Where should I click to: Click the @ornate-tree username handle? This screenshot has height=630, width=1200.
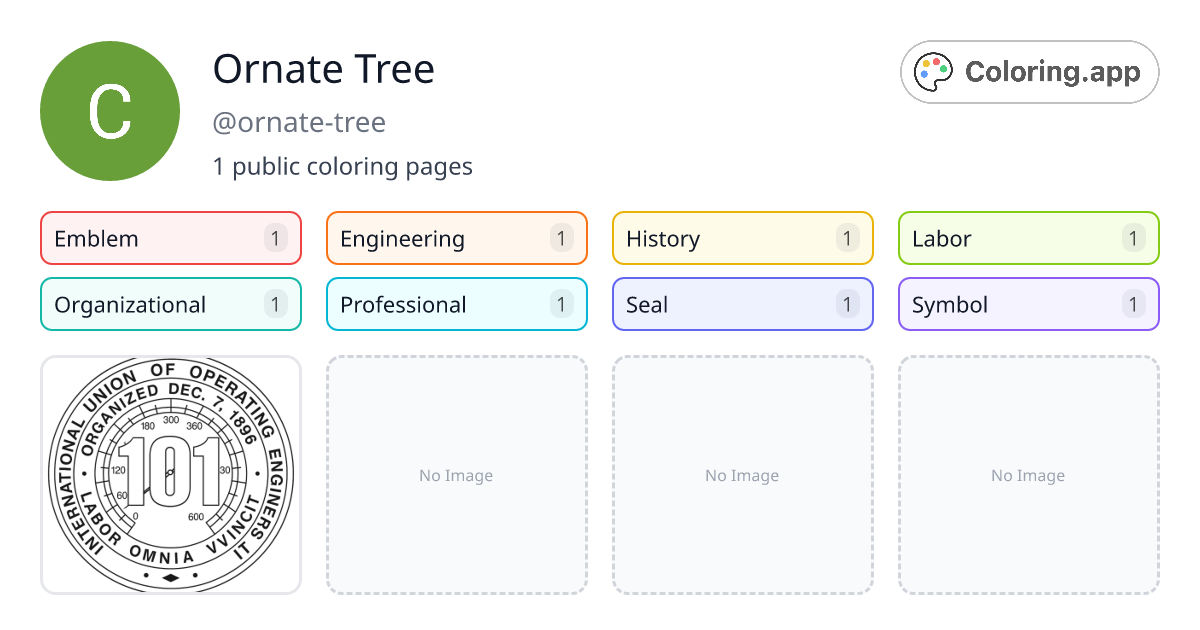(x=299, y=123)
